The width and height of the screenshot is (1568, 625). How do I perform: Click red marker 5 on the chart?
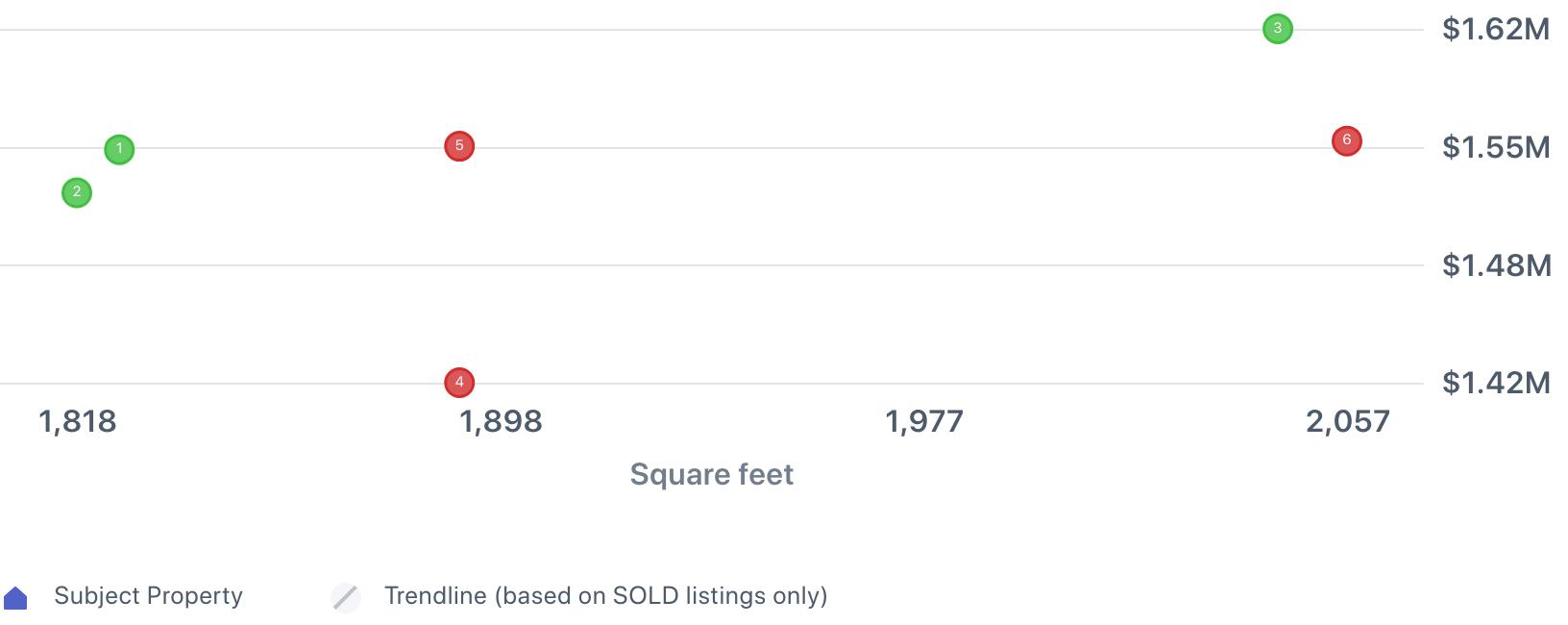pos(459,146)
